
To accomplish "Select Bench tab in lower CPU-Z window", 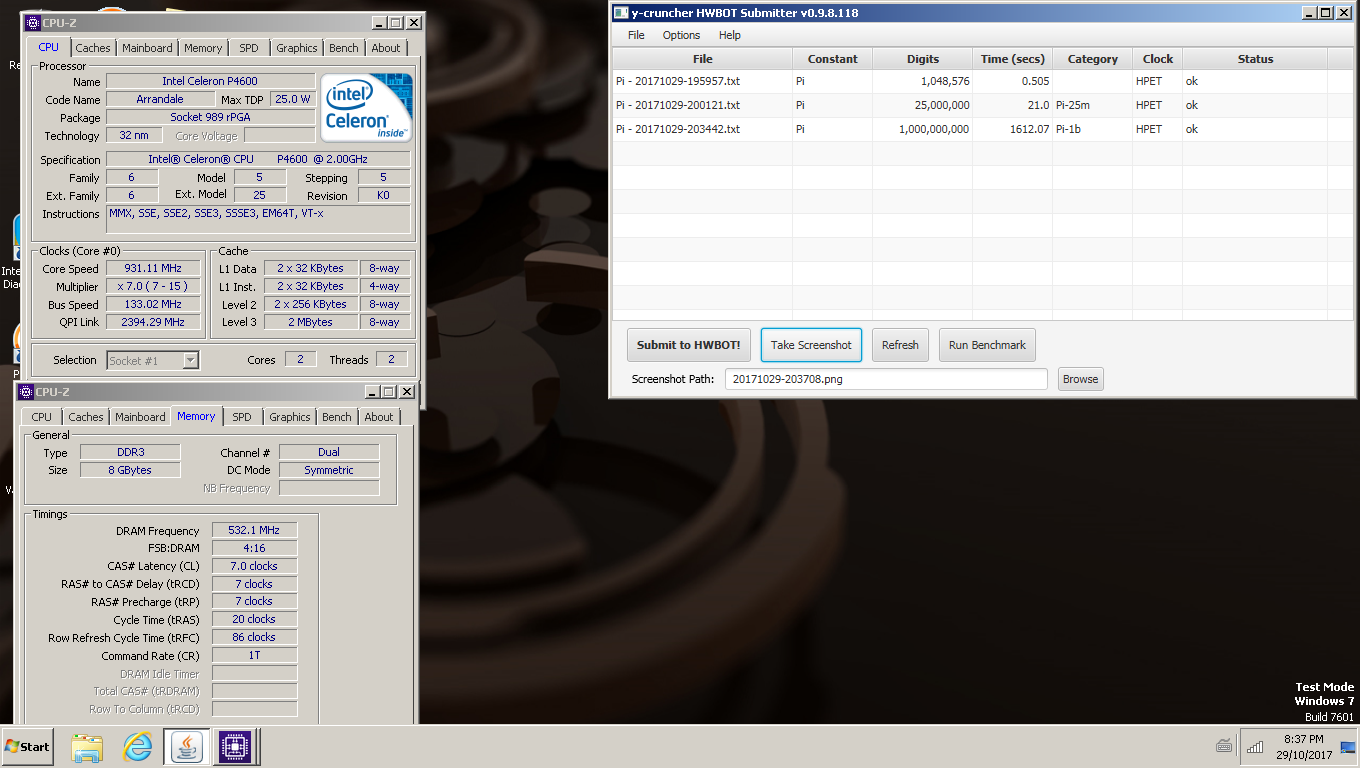I will pos(337,417).
